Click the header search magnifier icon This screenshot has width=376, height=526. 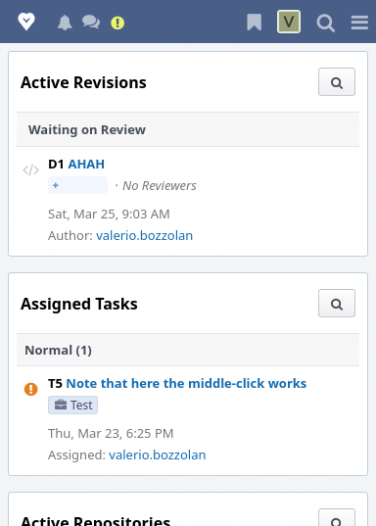(325, 23)
